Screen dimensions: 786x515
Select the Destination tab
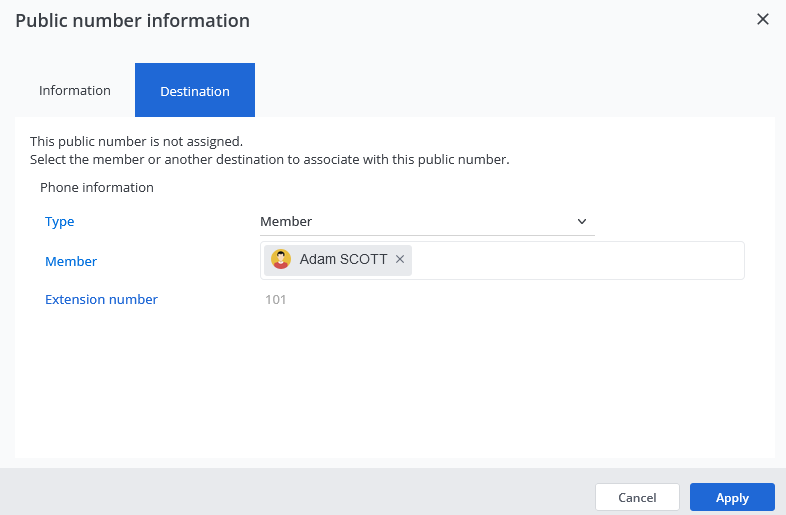click(x=195, y=91)
